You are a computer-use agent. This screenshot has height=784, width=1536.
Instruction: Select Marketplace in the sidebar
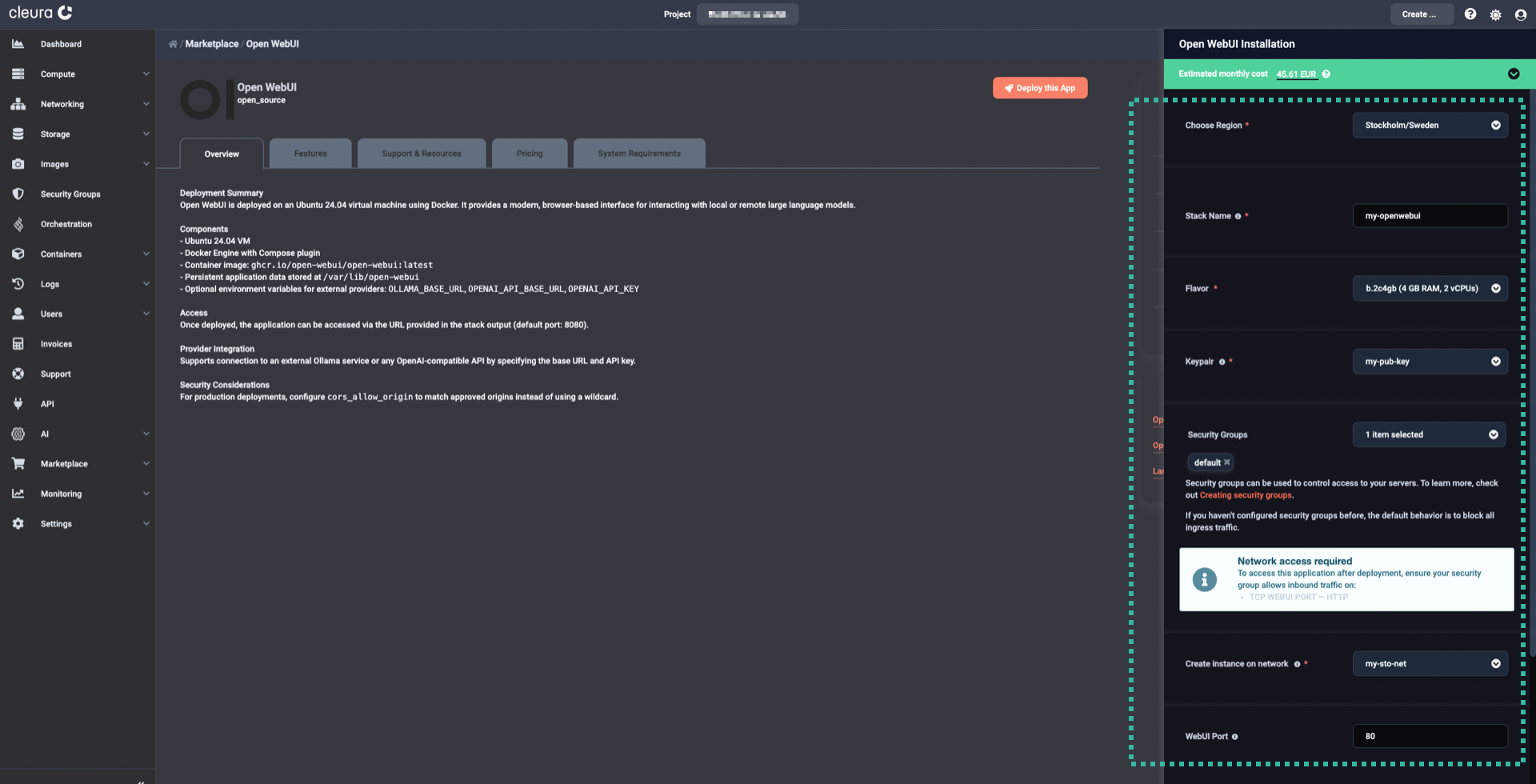[65, 463]
